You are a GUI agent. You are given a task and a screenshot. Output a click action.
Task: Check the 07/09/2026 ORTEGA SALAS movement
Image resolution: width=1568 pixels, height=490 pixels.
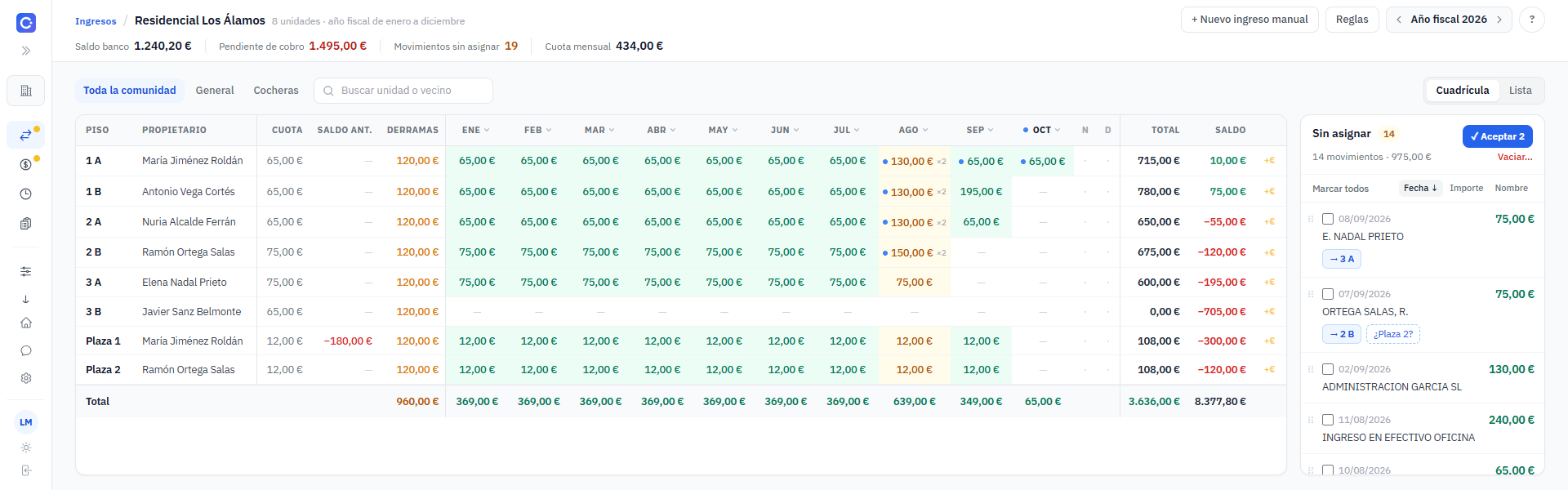click(1328, 294)
